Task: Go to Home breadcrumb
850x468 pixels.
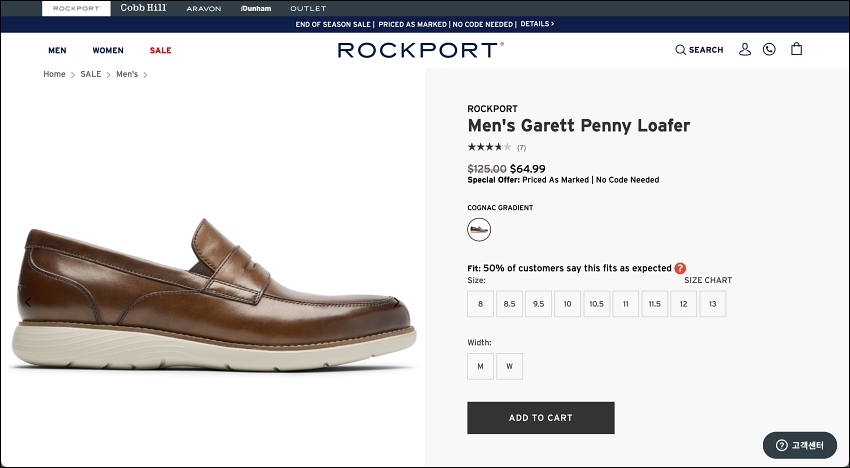Action: point(54,74)
